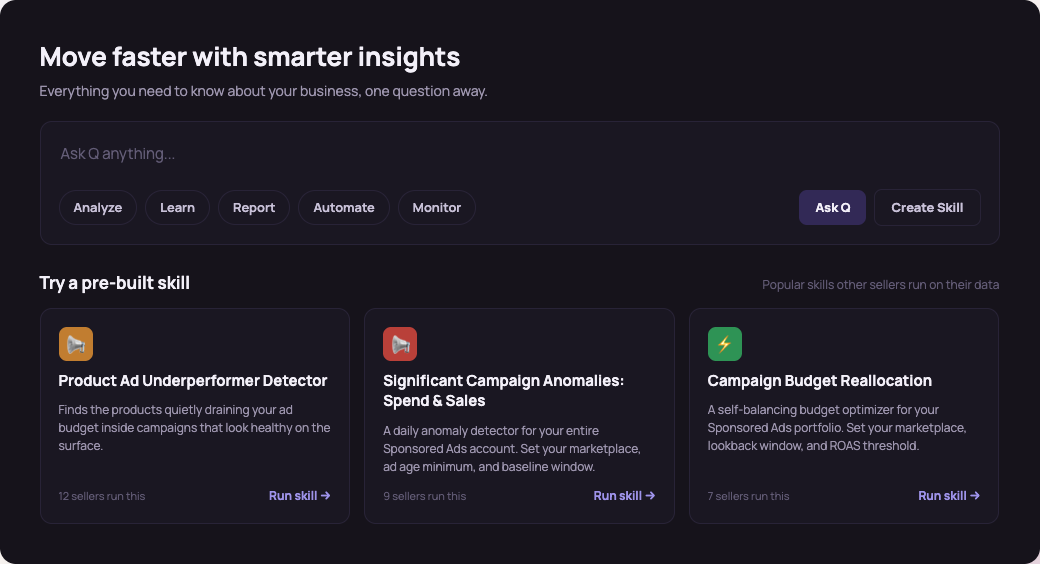This screenshot has height=564, width=1040.
Task: Click the 'Finds the products quietly draining' description
Action: click(194, 428)
